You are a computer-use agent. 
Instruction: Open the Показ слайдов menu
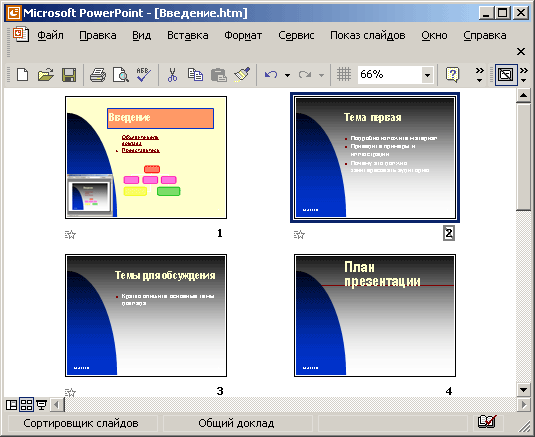pyautogui.click(x=367, y=35)
